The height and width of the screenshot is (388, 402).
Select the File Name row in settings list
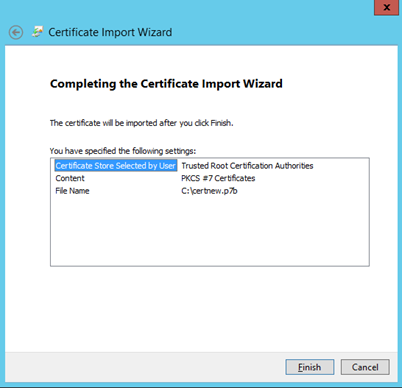210,191
